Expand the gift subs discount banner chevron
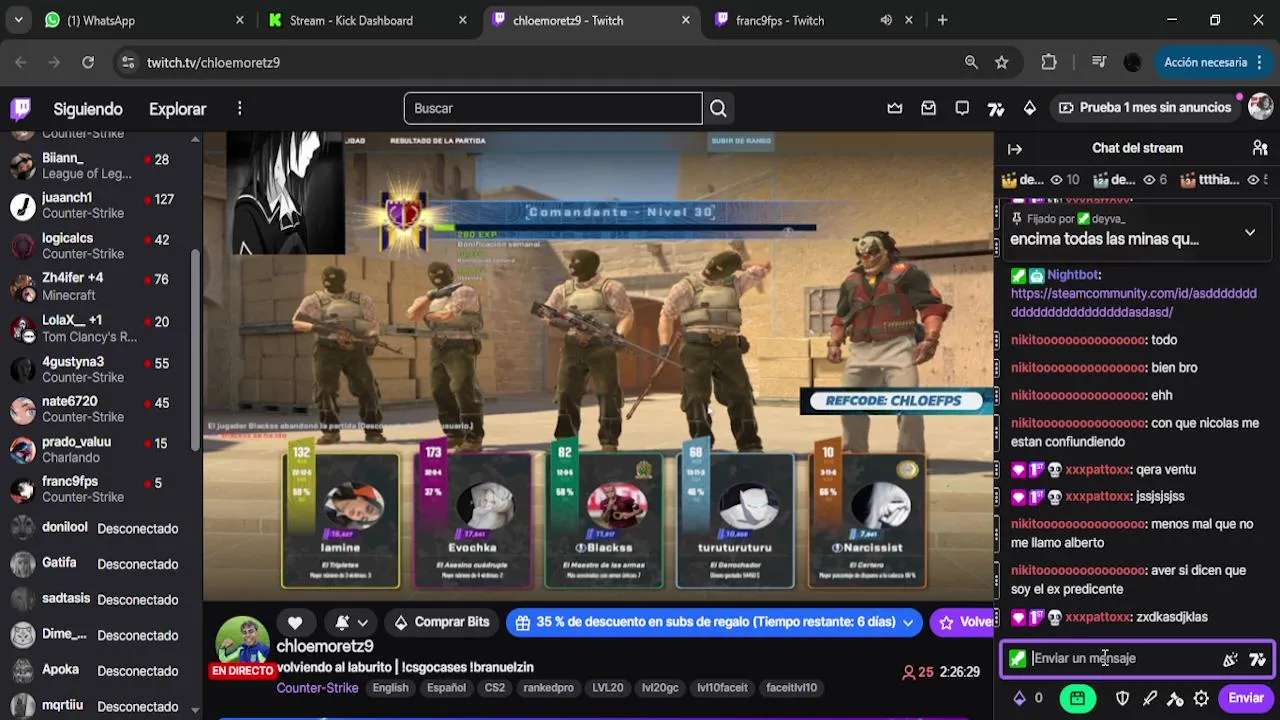 tap(908, 622)
